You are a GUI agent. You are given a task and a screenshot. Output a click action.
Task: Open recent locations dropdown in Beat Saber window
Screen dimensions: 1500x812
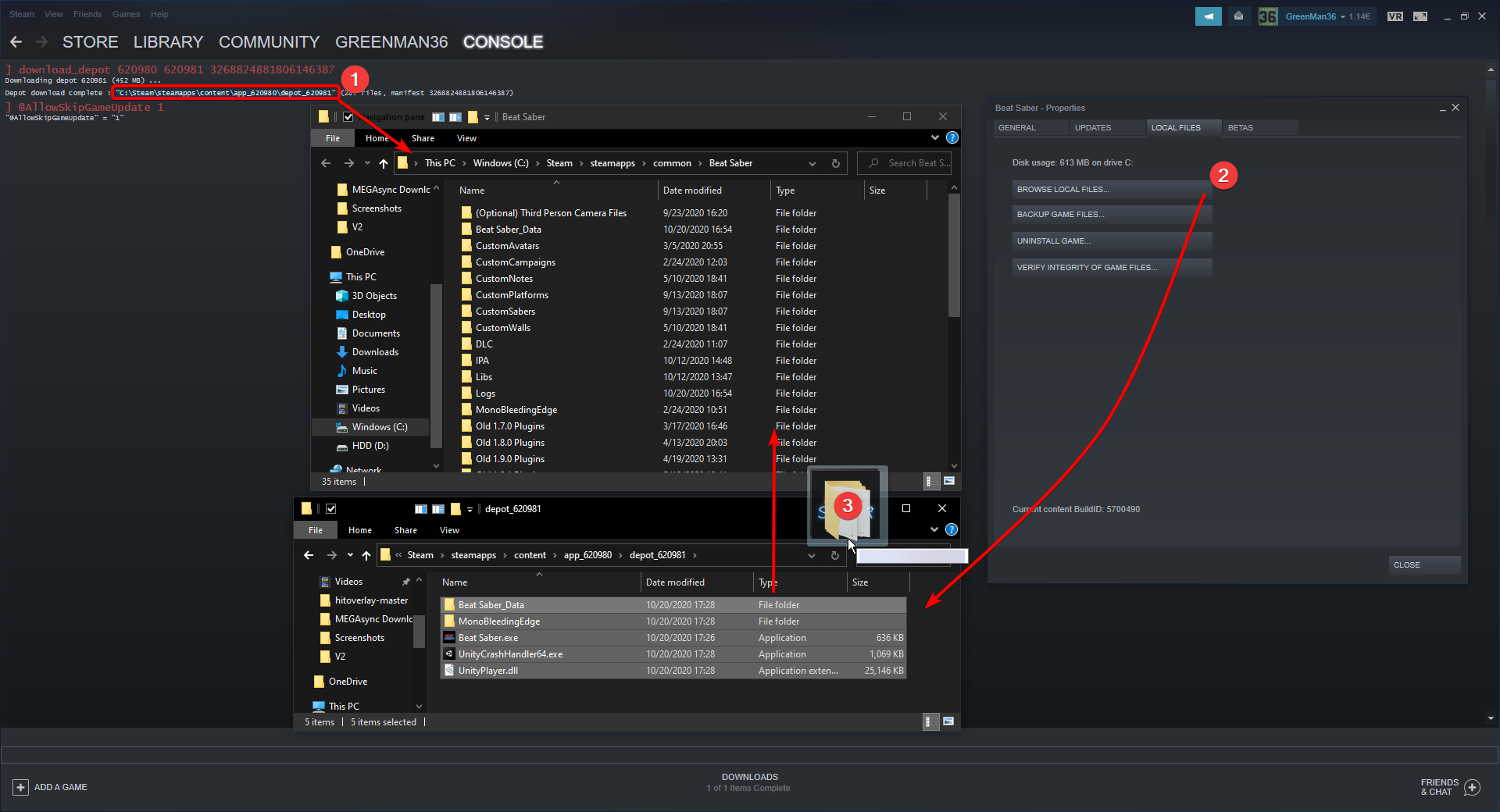(x=367, y=163)
